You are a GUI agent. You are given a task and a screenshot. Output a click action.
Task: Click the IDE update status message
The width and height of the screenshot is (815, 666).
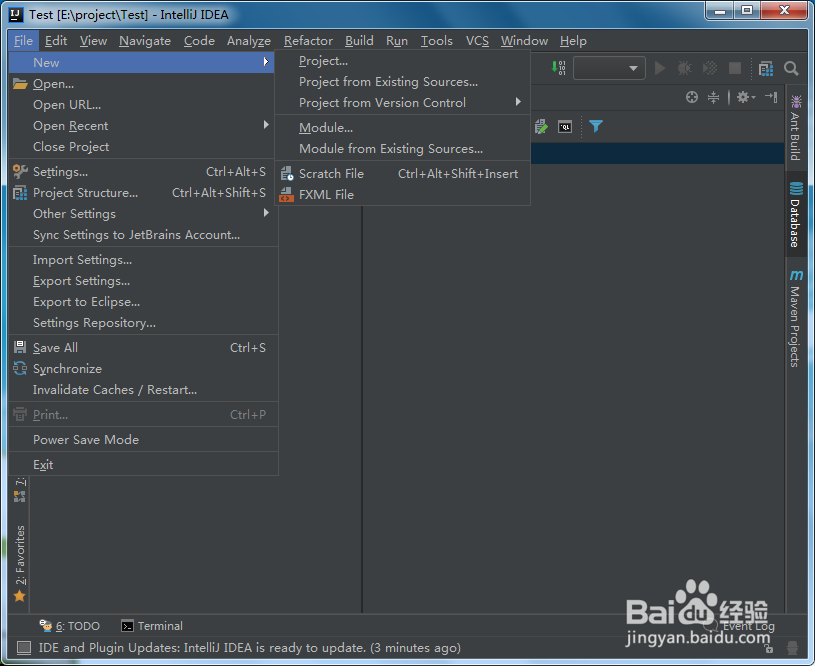[x=249, y=648]
